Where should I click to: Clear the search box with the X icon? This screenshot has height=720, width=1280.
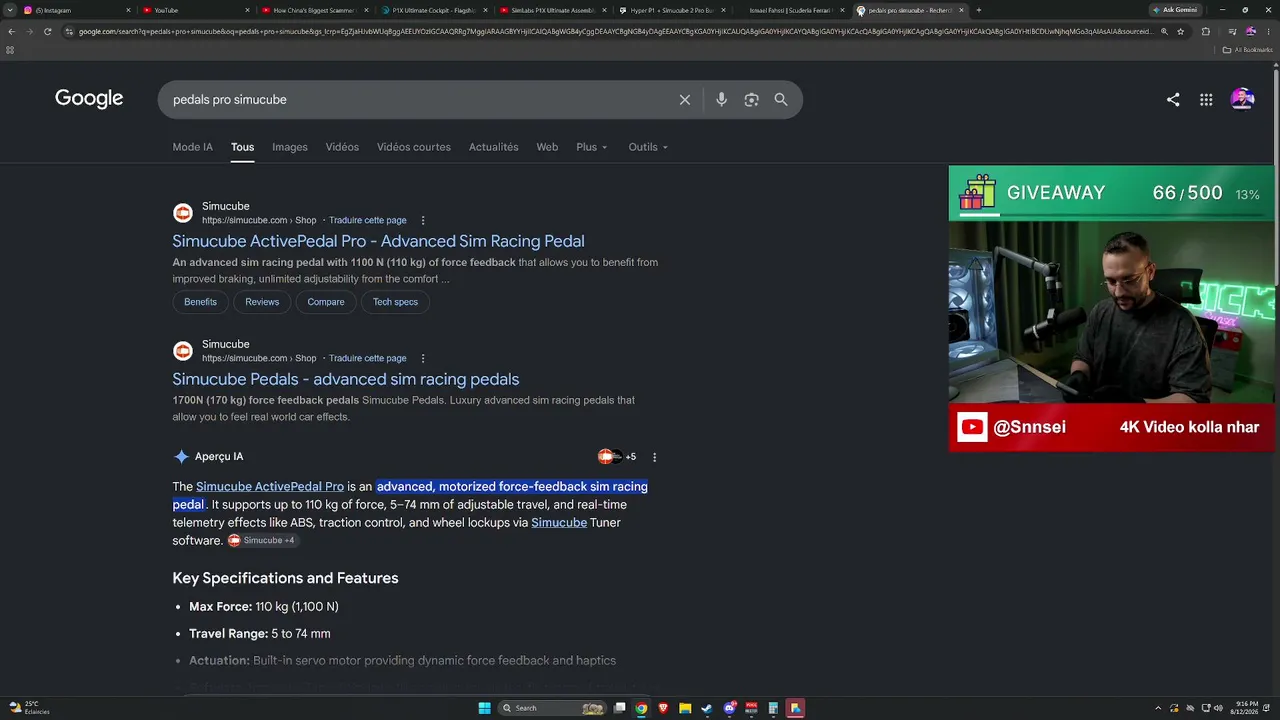tap(685, 100)
